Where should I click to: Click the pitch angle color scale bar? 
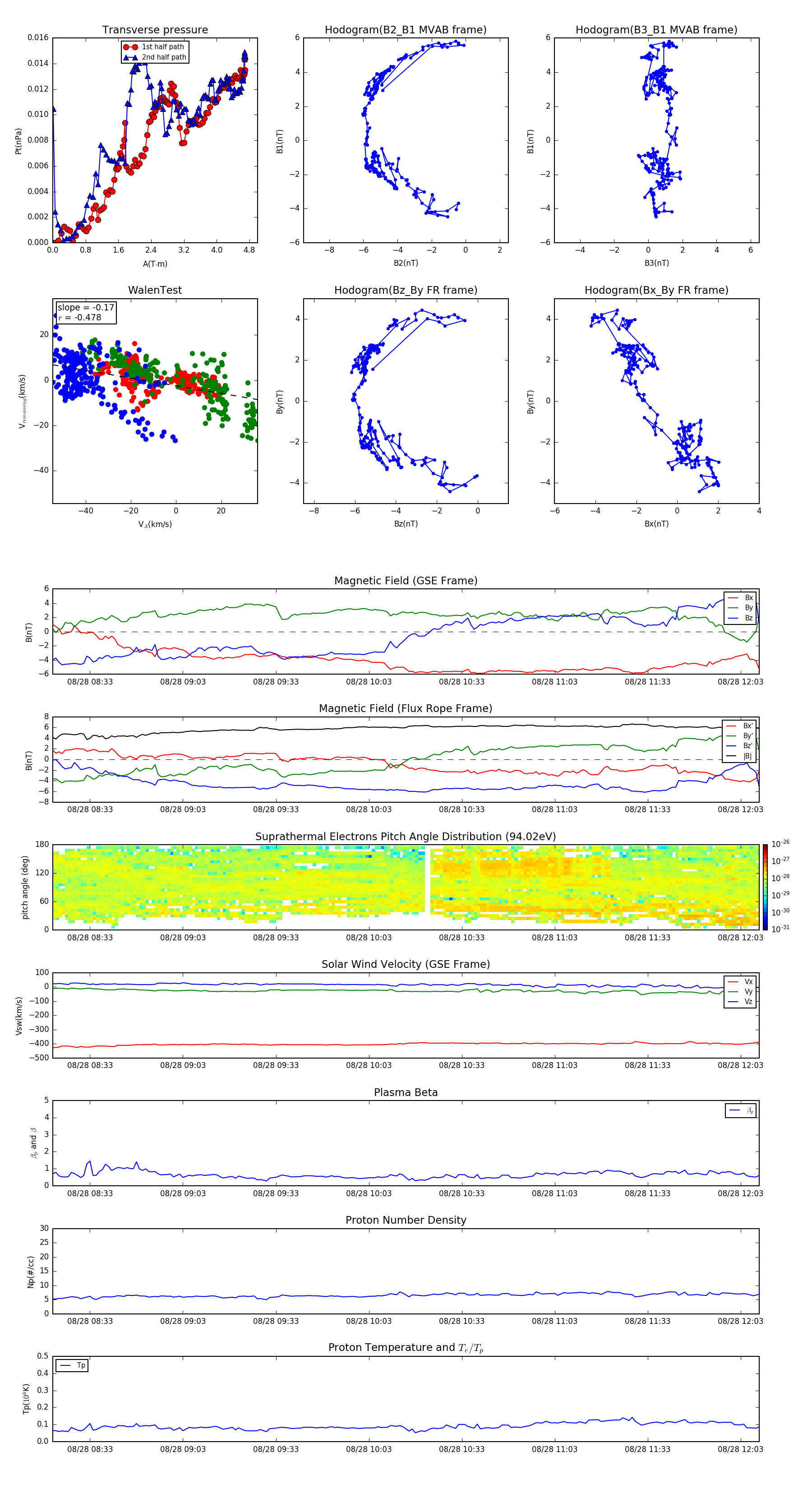[765, 887]
